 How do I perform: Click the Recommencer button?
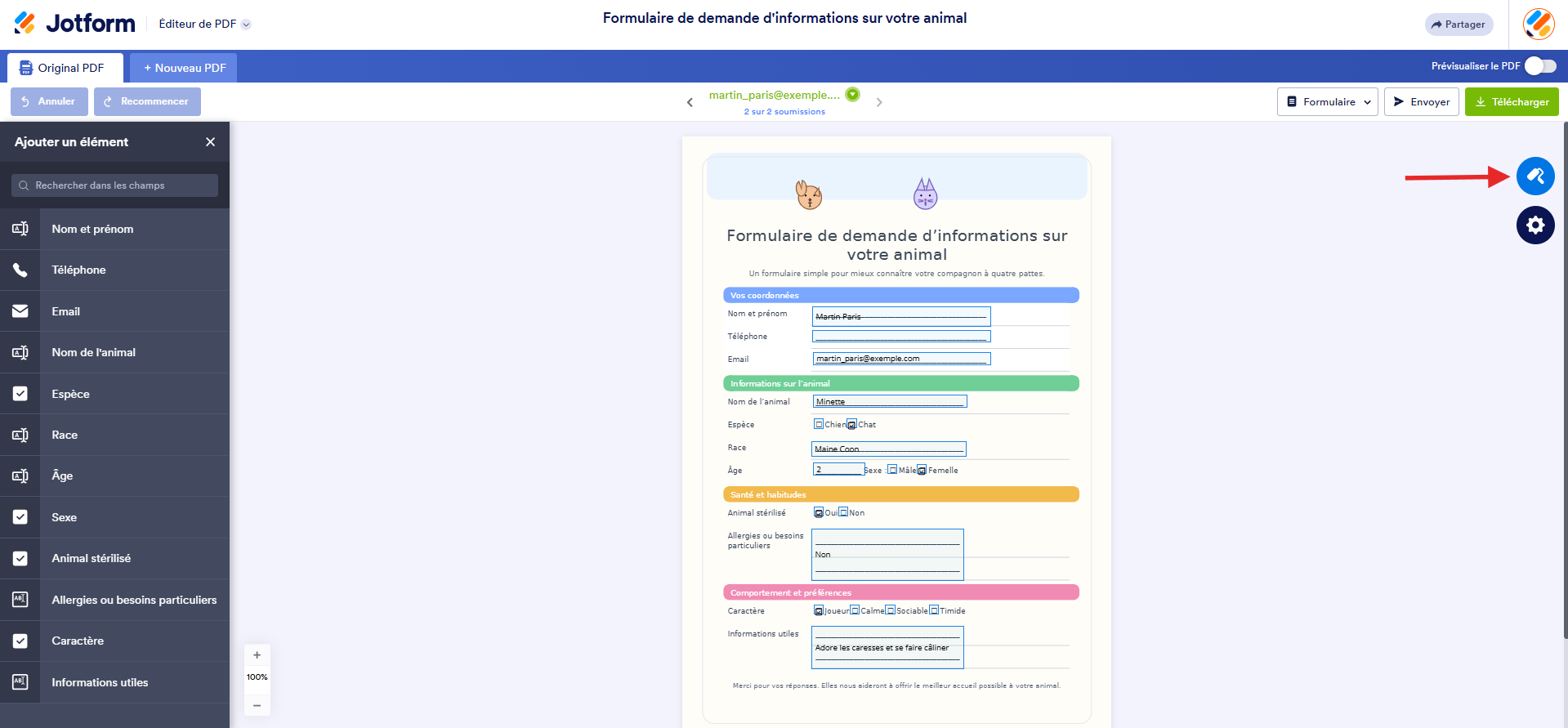coord(147,101)
